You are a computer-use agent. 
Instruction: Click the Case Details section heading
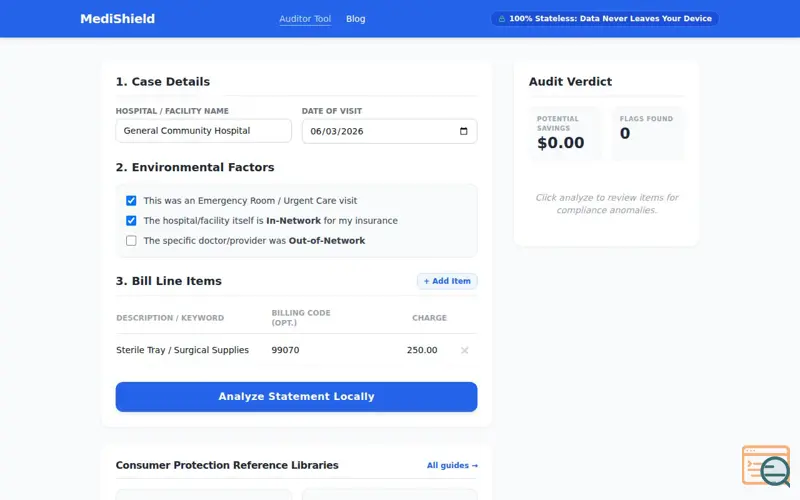(163, 82)
